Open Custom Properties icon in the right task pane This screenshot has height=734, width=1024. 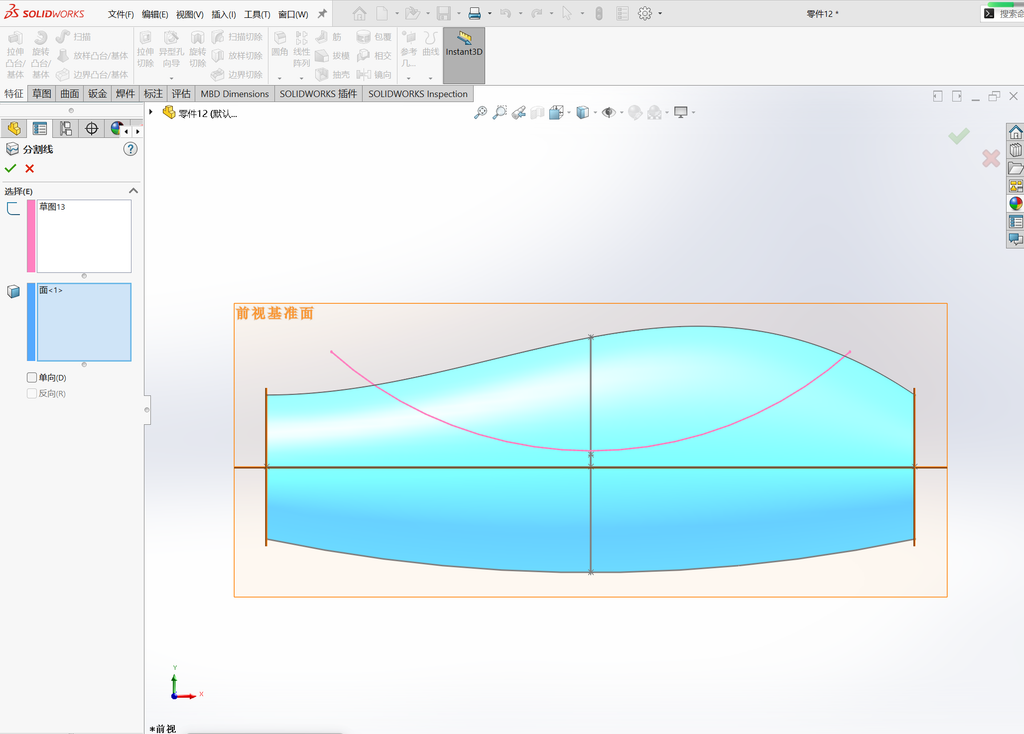pos(1016,221)
